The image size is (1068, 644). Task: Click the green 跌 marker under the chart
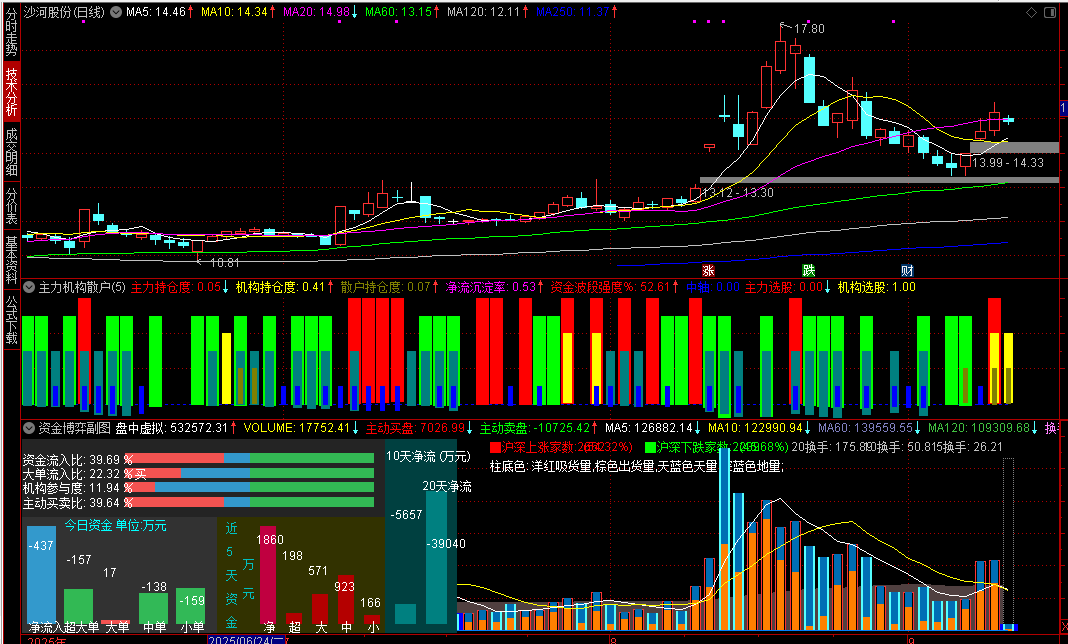point(808,271)
